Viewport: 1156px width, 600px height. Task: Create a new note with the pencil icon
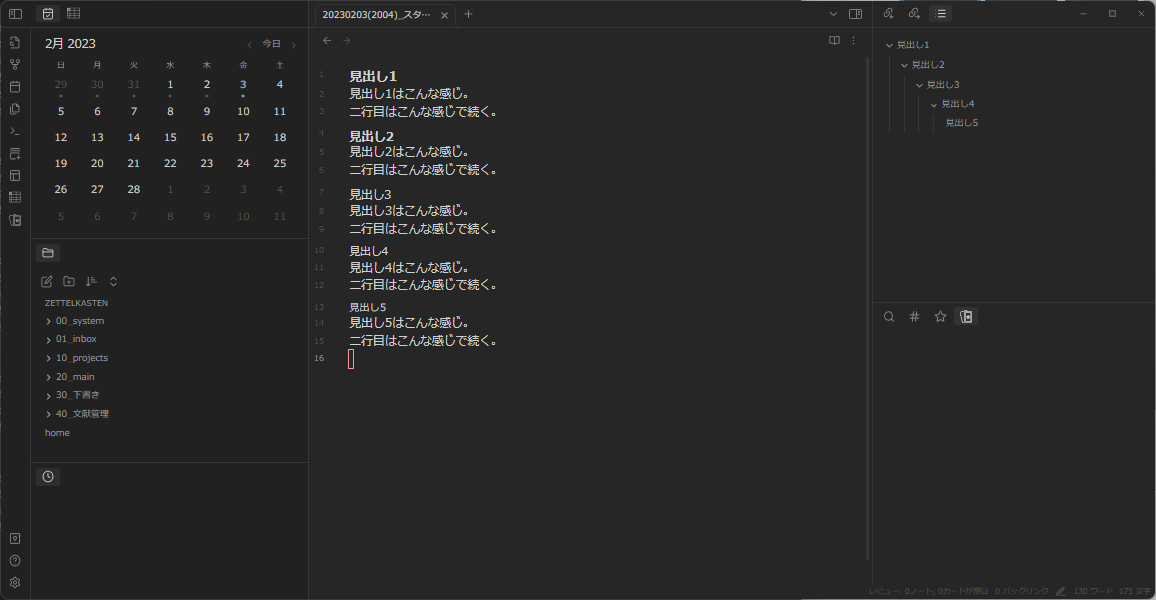pos(46,281)
